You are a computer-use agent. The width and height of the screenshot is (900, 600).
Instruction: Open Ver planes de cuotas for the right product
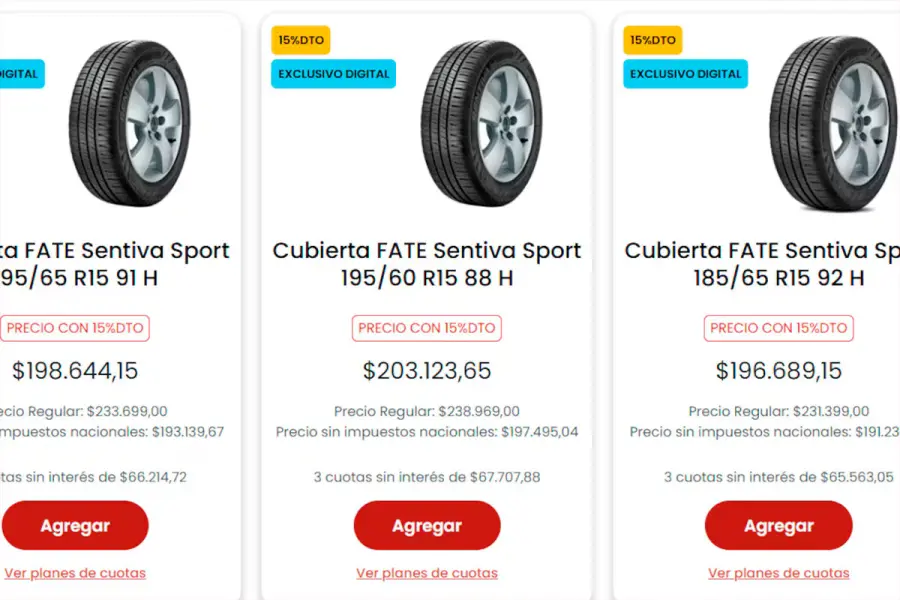point(778,573)
